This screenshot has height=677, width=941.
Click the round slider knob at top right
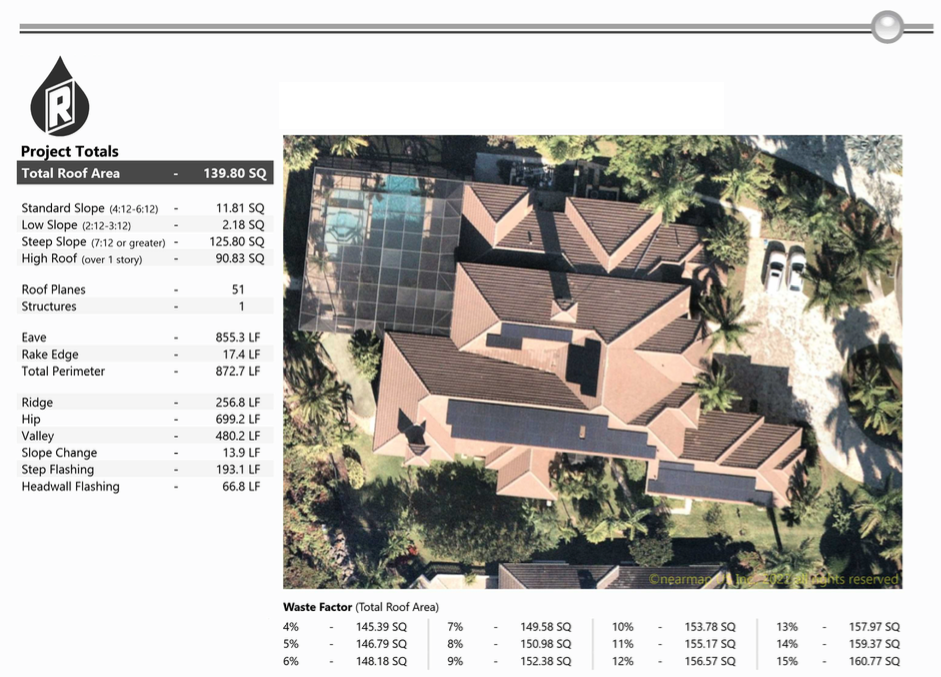pyautogui.click(x=887, y=27)
